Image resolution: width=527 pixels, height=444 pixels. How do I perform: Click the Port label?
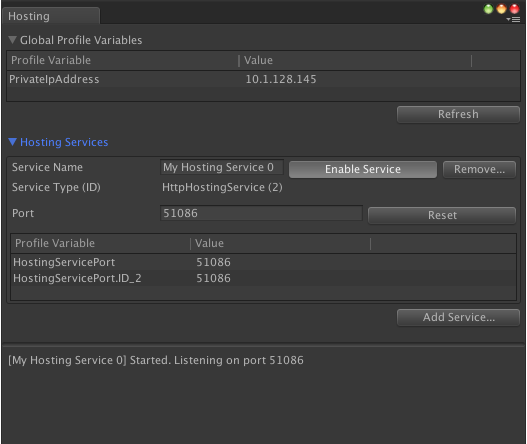[x=23, y=213]
